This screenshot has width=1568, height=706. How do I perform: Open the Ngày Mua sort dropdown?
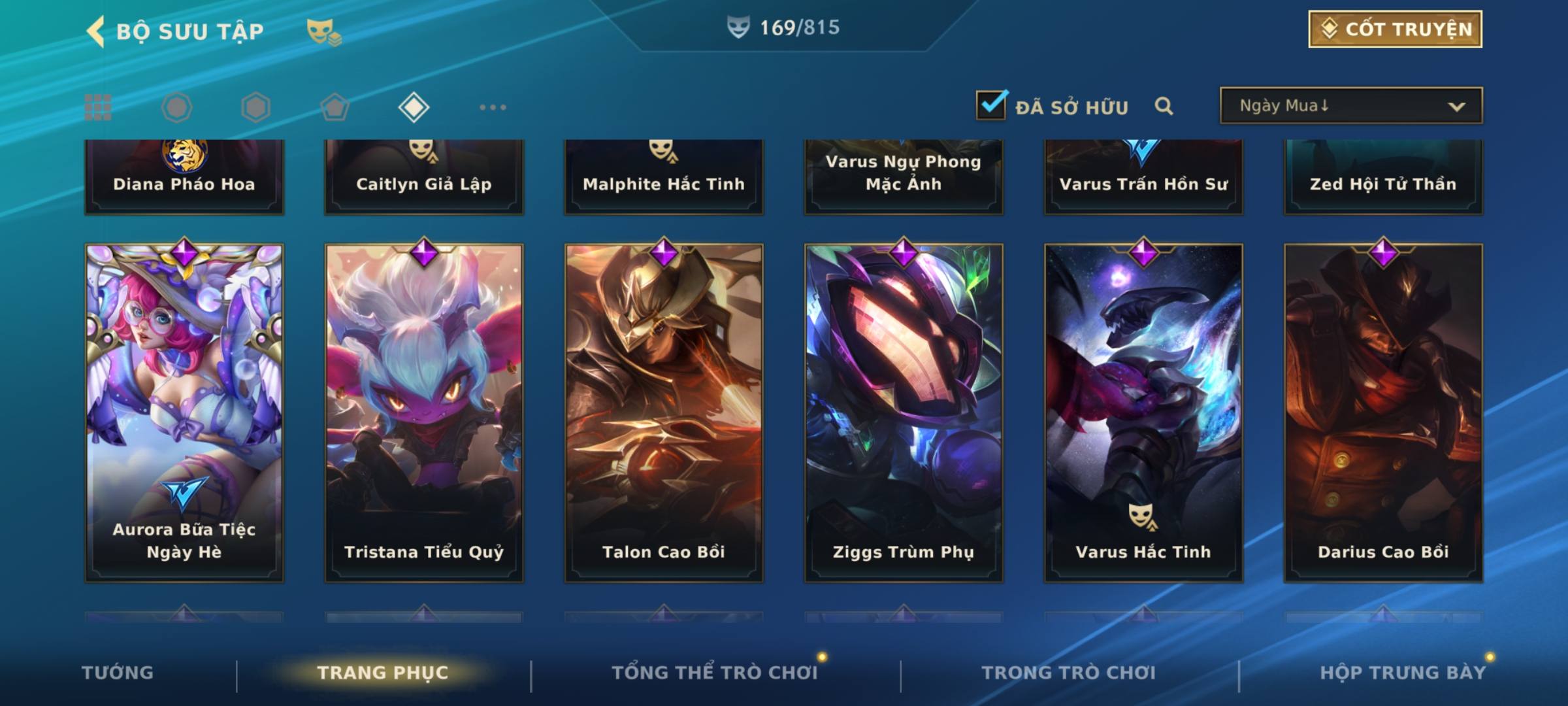(1351, 105)
